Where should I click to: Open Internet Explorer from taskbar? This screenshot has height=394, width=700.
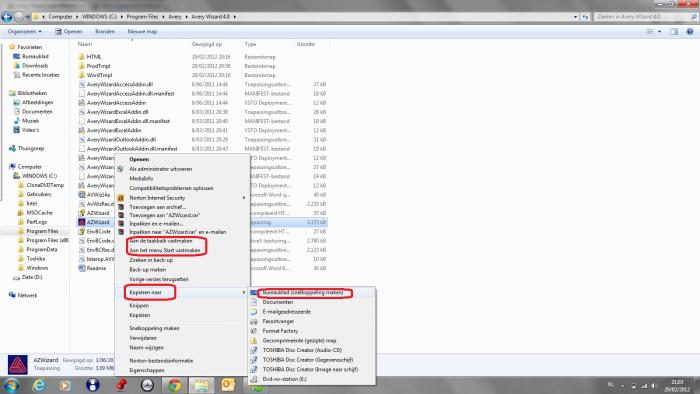[39, 385]
